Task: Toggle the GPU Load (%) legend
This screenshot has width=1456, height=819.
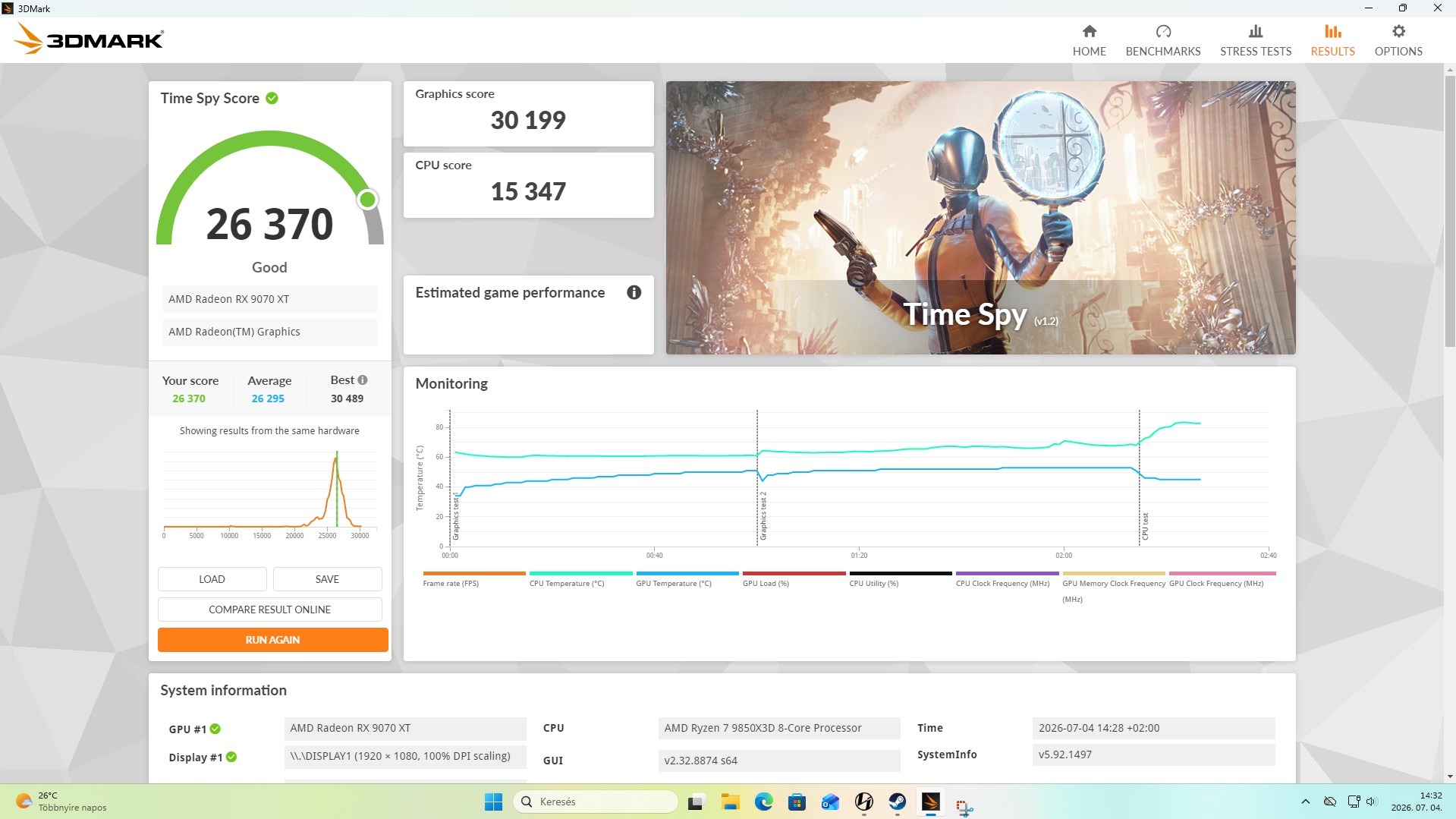Action: (794, 578)
